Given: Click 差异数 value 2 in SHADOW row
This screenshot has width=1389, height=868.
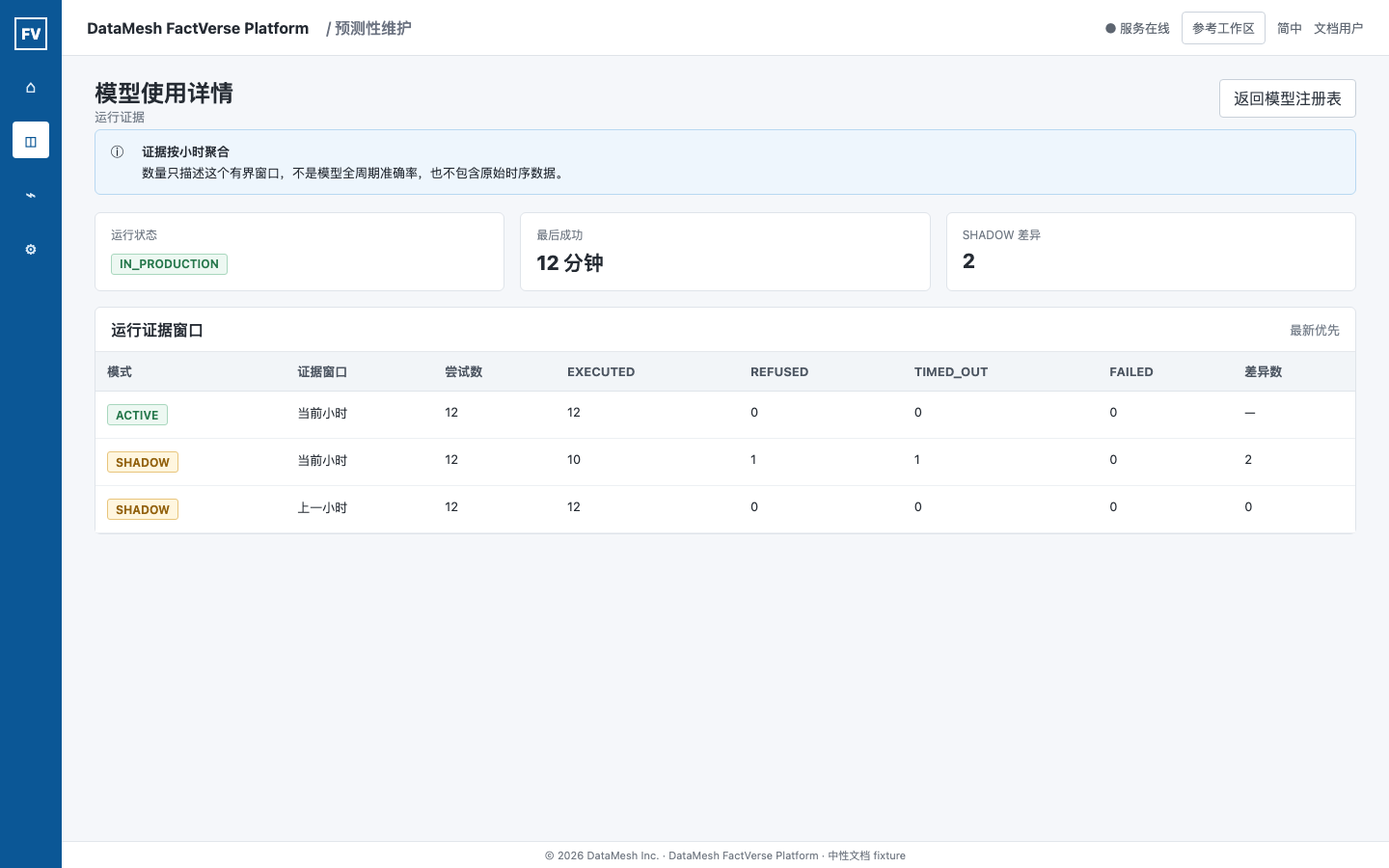Looking at the screenshot, I should [x=1248, y=460].
